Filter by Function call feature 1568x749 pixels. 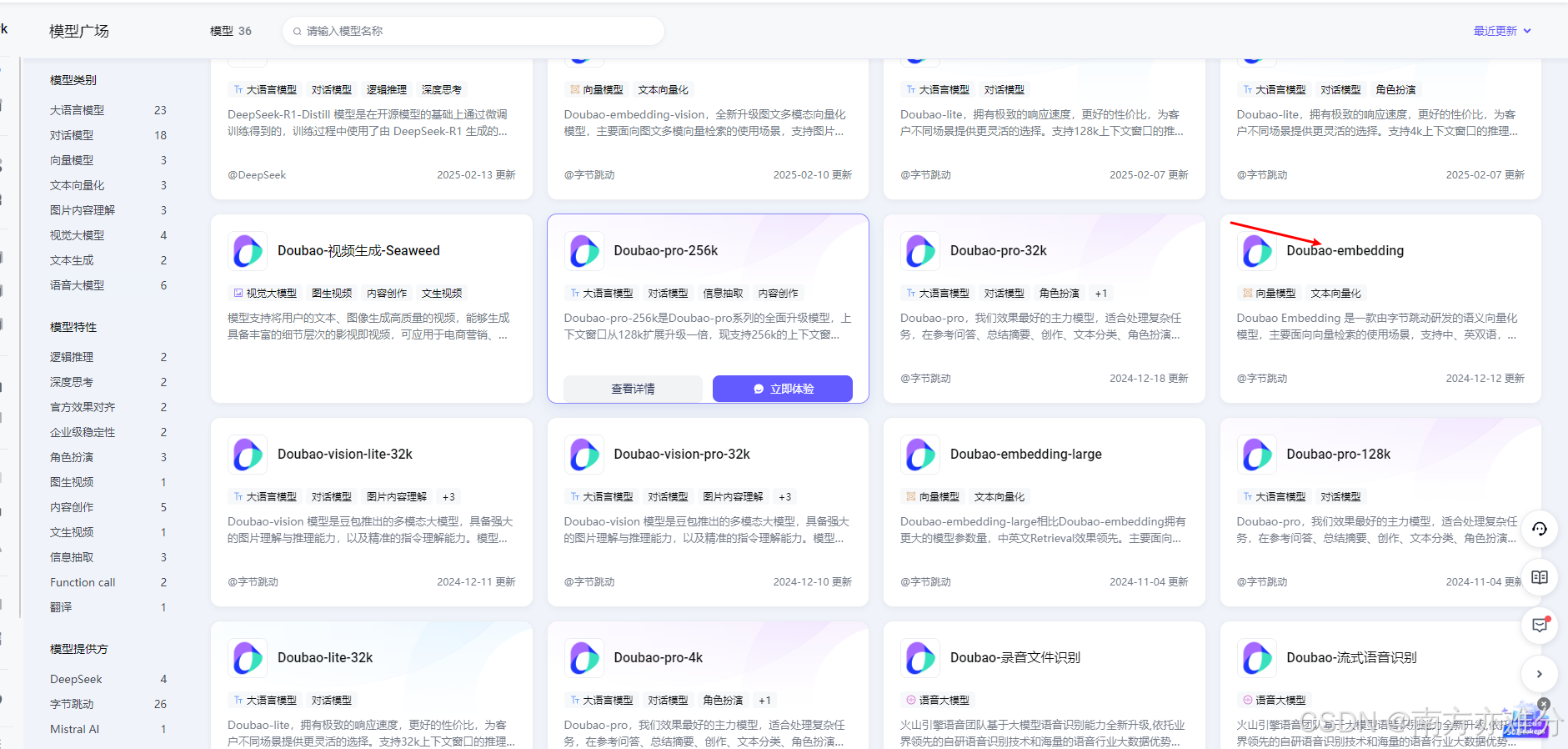click(108, 582)
